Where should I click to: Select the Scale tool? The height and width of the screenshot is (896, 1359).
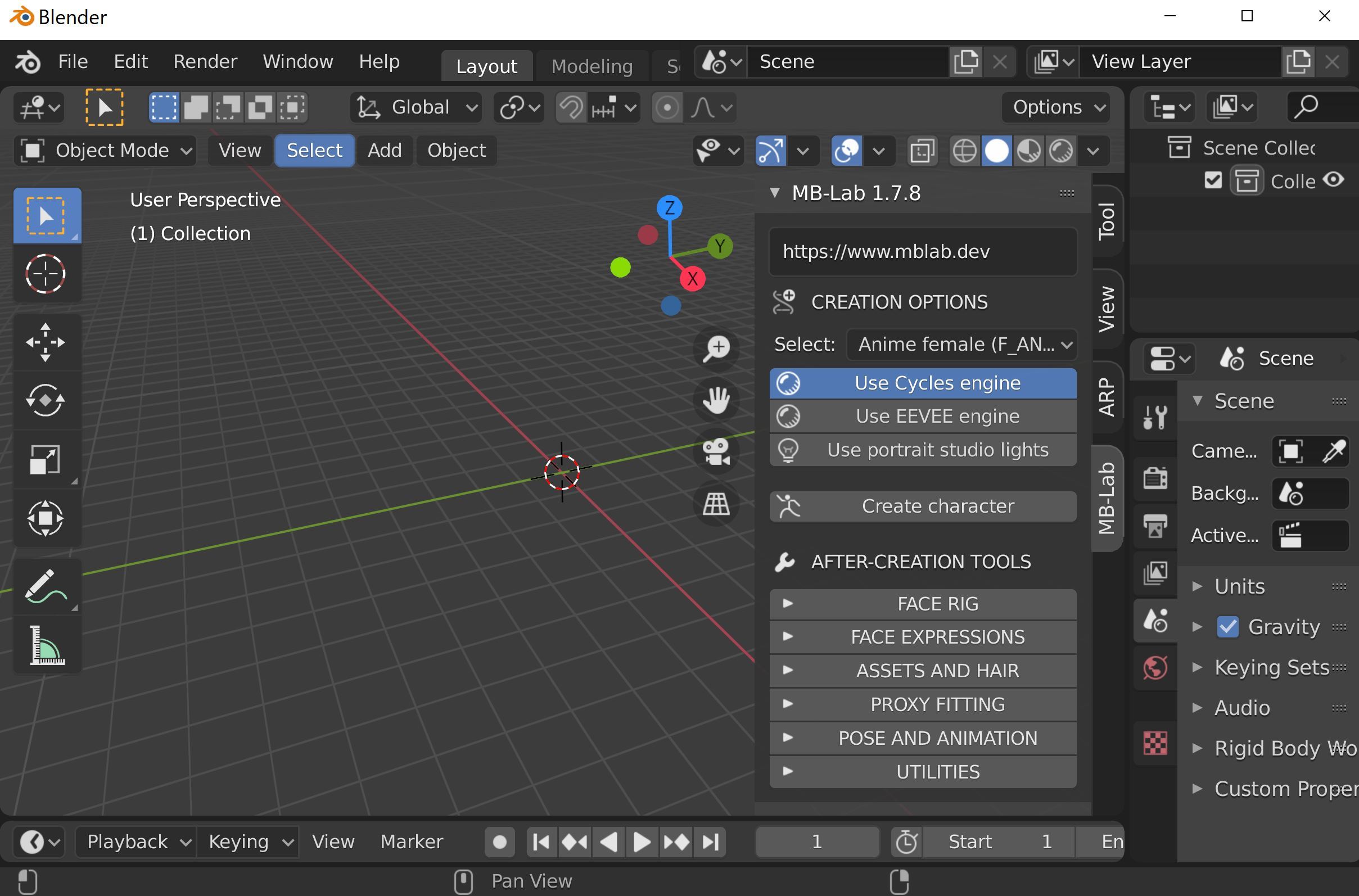[x=46, y=459]
